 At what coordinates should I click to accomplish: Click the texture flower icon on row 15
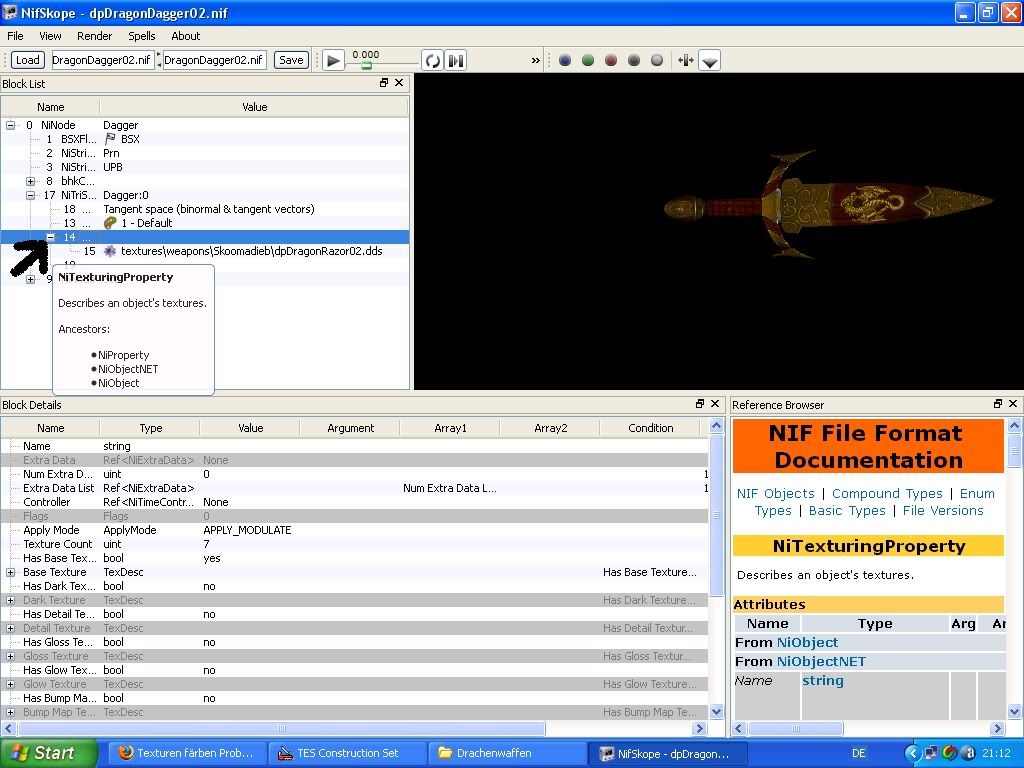click(110, 251)
